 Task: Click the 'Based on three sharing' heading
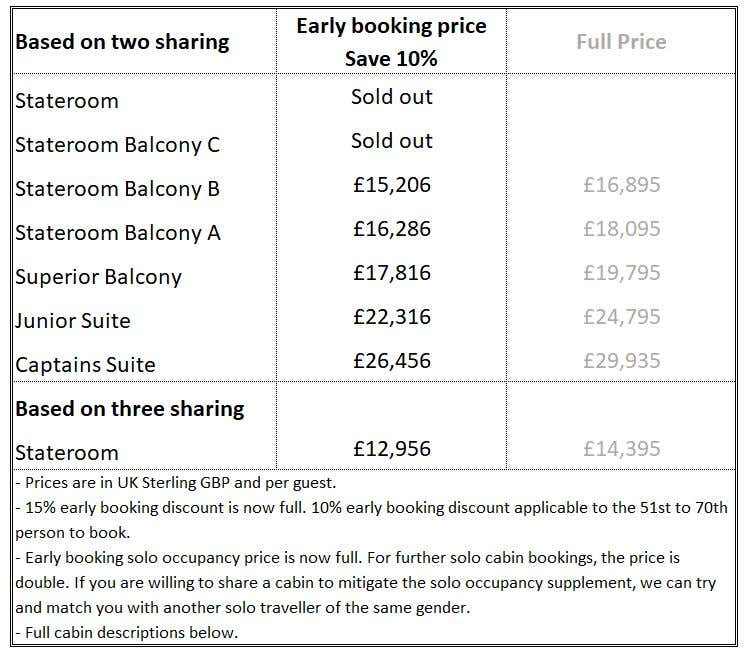[x=130, y=409]
